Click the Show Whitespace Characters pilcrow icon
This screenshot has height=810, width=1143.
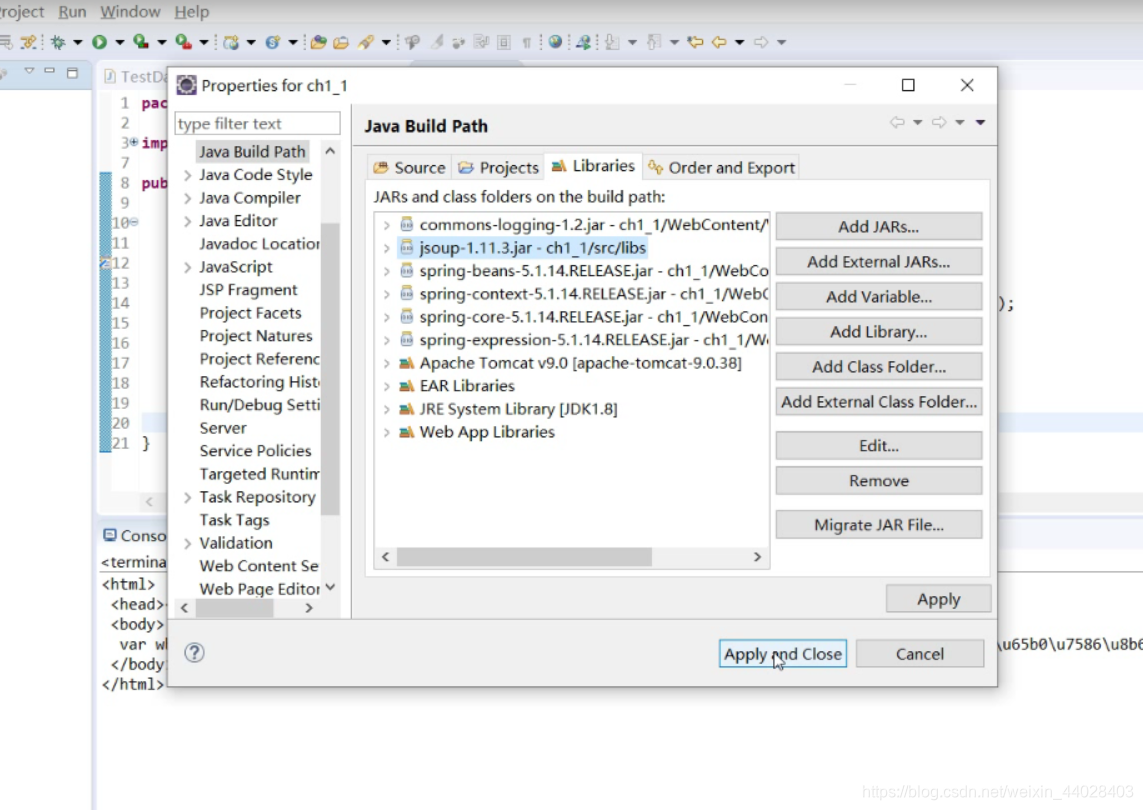[x=526, y=43]
